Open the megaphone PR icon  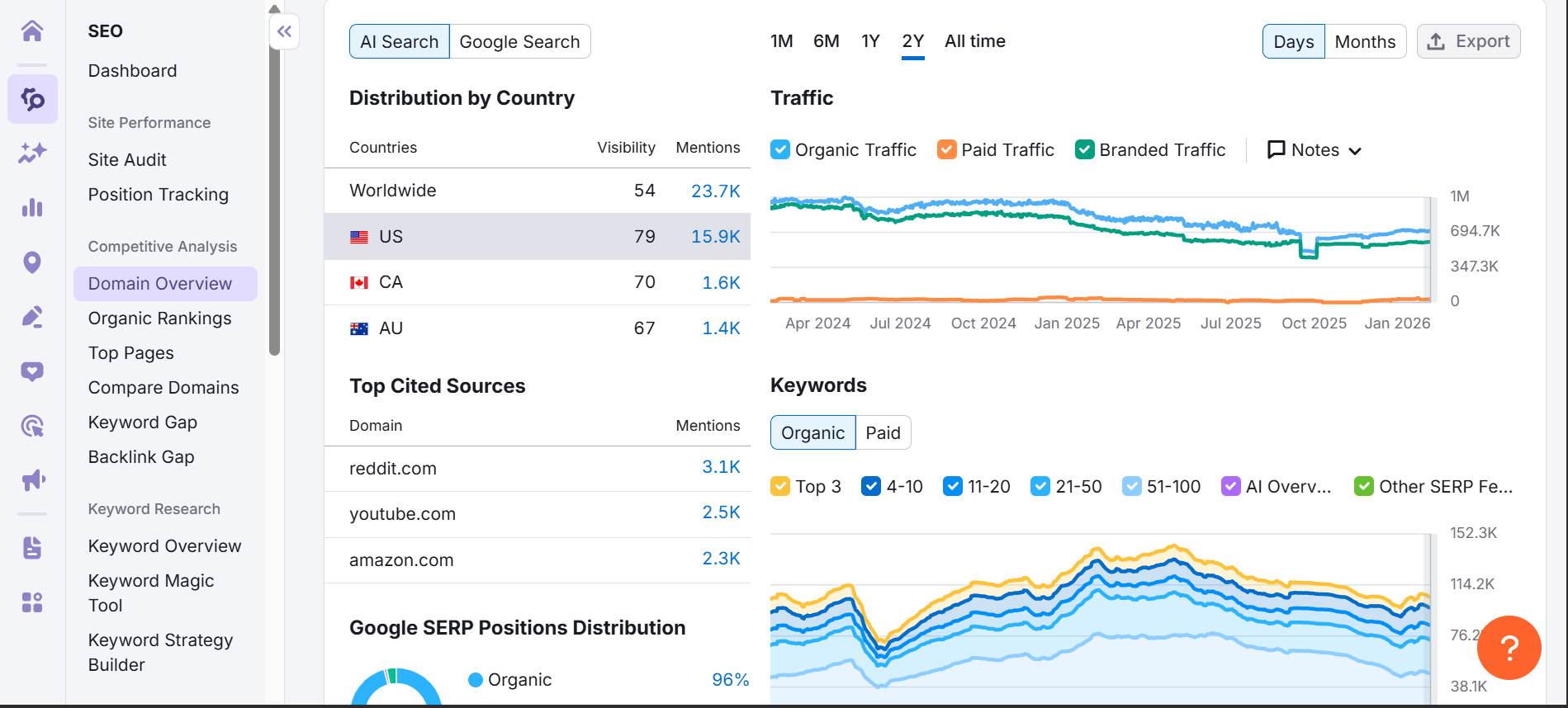[x=32, y=480]
